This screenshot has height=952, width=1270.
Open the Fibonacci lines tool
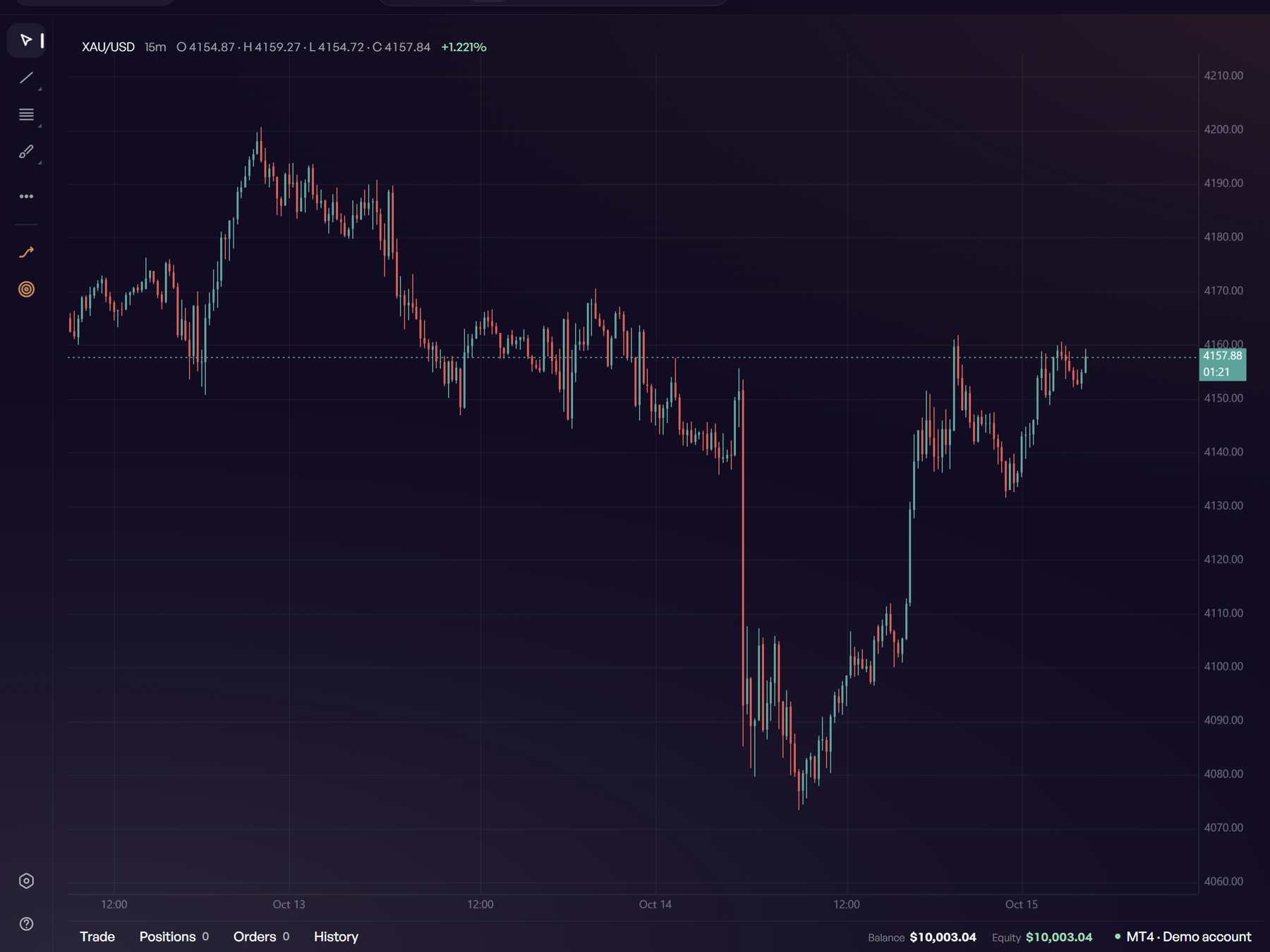pyautogui.click(x=26, y=115)
